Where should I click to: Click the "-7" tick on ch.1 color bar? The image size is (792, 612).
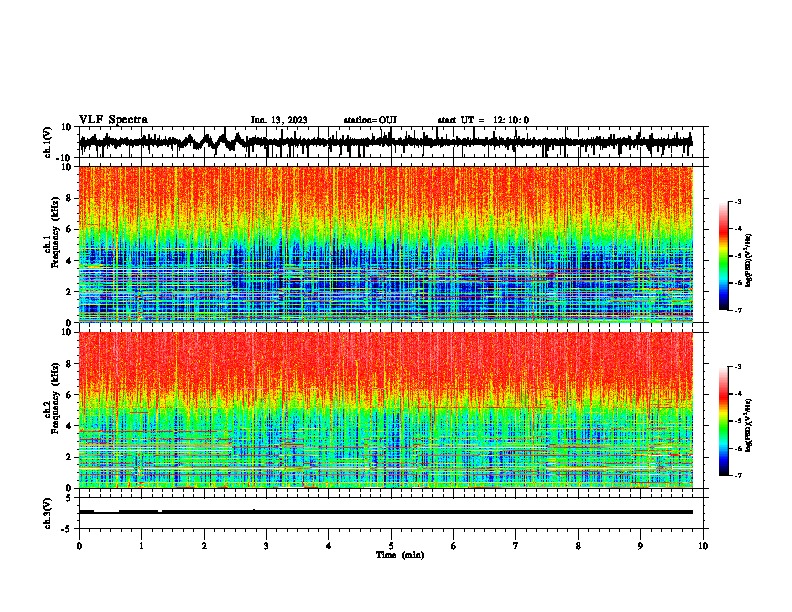tap(738, 310)
